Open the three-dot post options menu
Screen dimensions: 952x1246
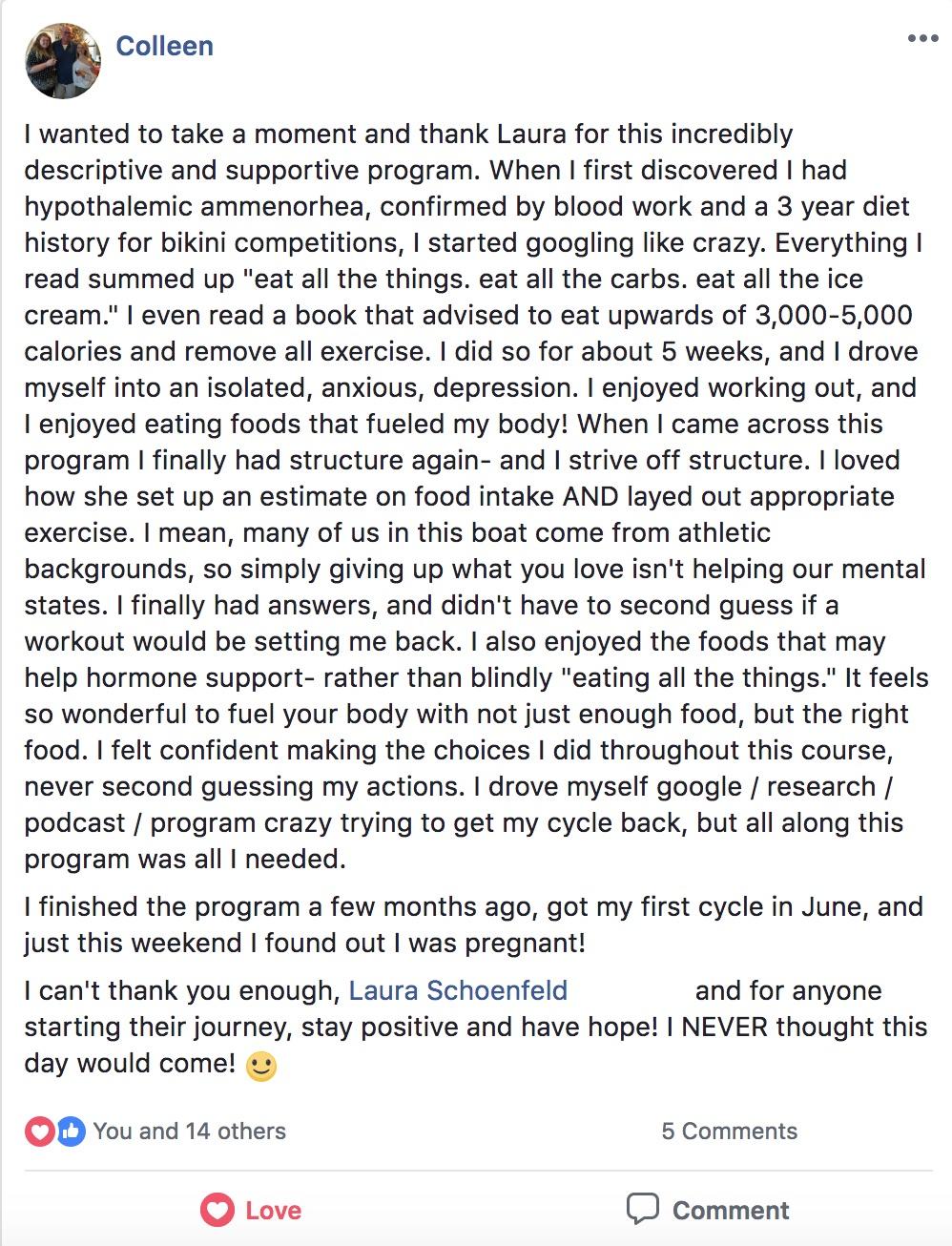pos(922,39)
